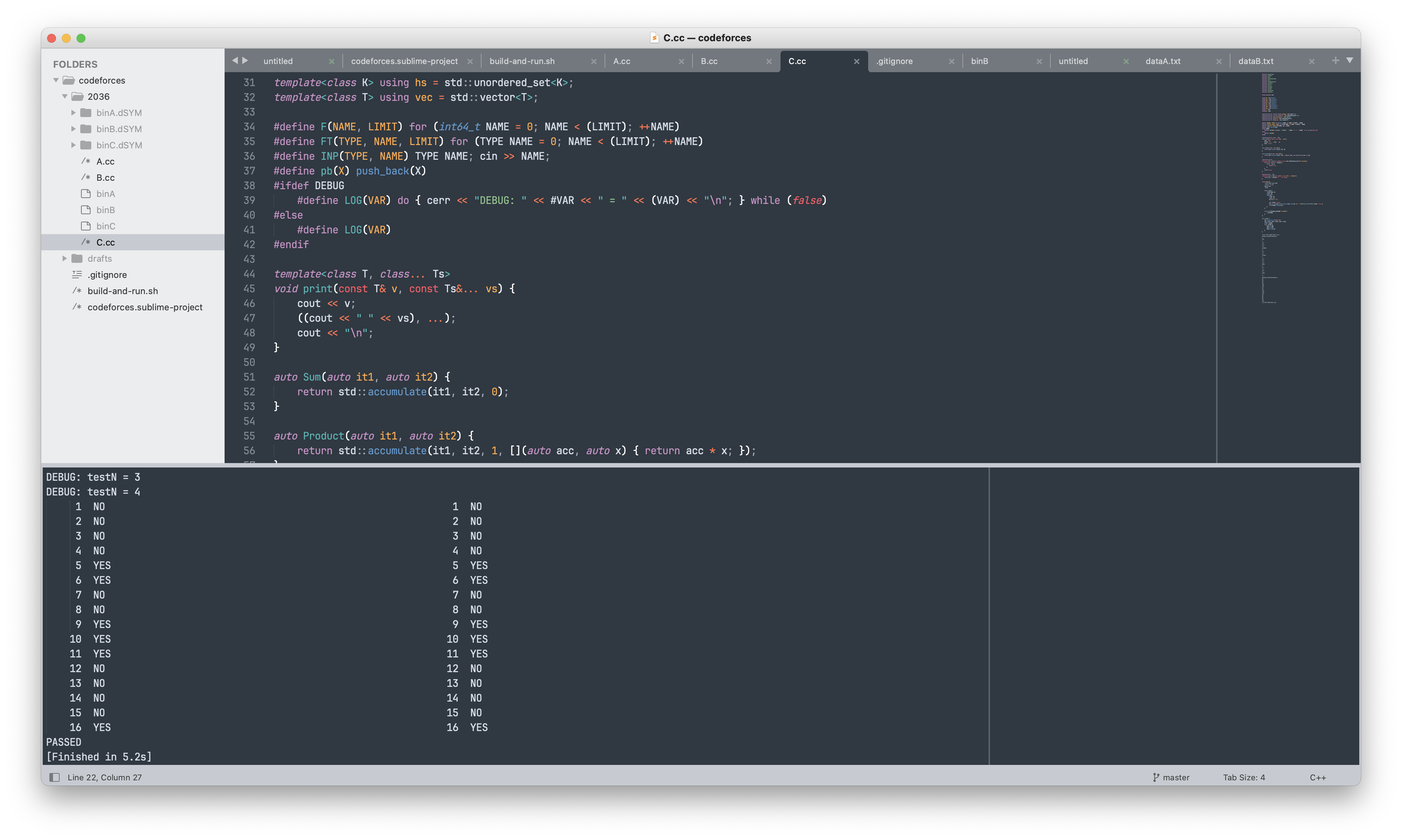Switch to the codeforces.sublime-project tab
The image size is (1402, 840).
pos(404,61)
